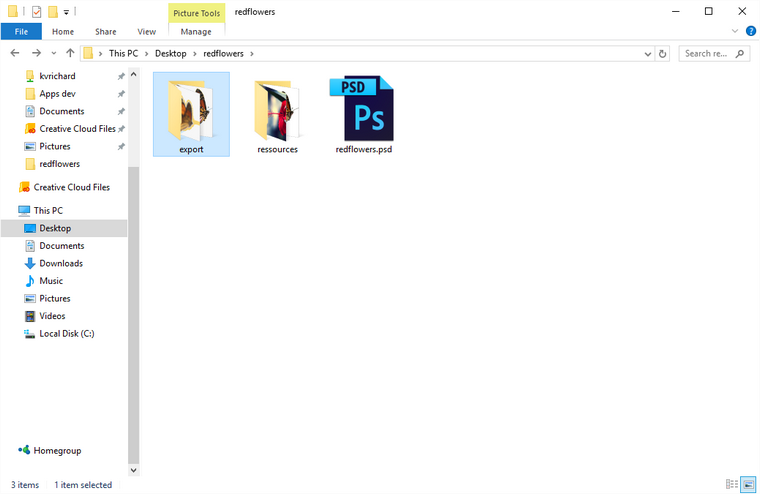Click the Properties icon in Quick Access Toolbar
760x494 pixels.
point(36,12)
